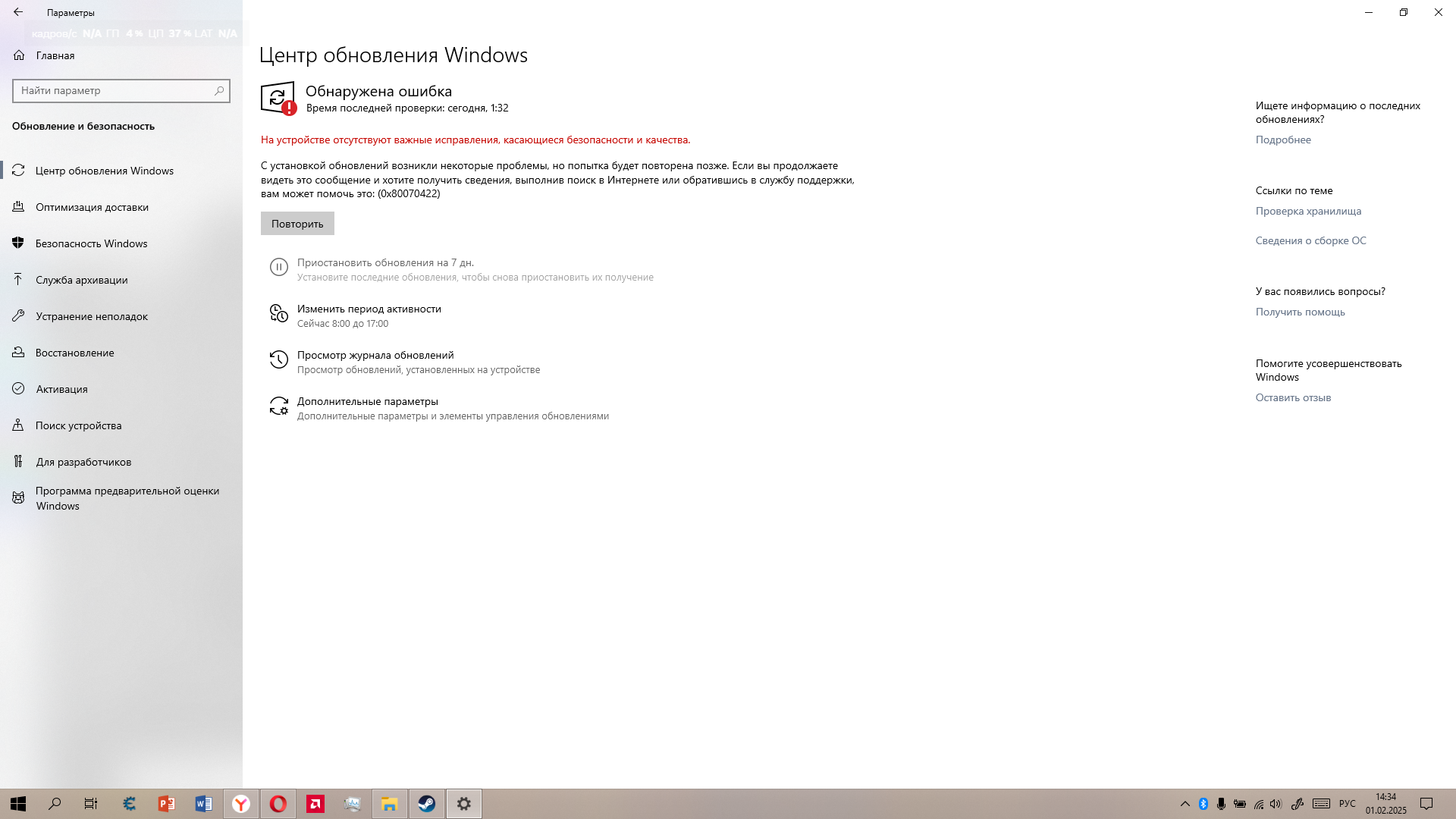Open Сведения о сборке ОС link

1310,240
